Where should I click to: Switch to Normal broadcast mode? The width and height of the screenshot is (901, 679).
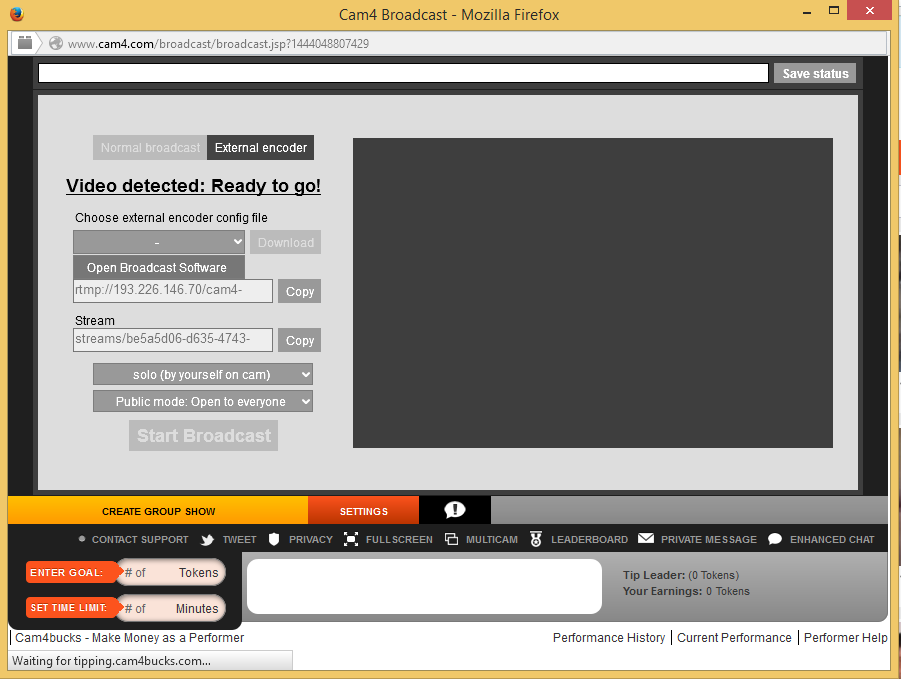pos(150,148)
